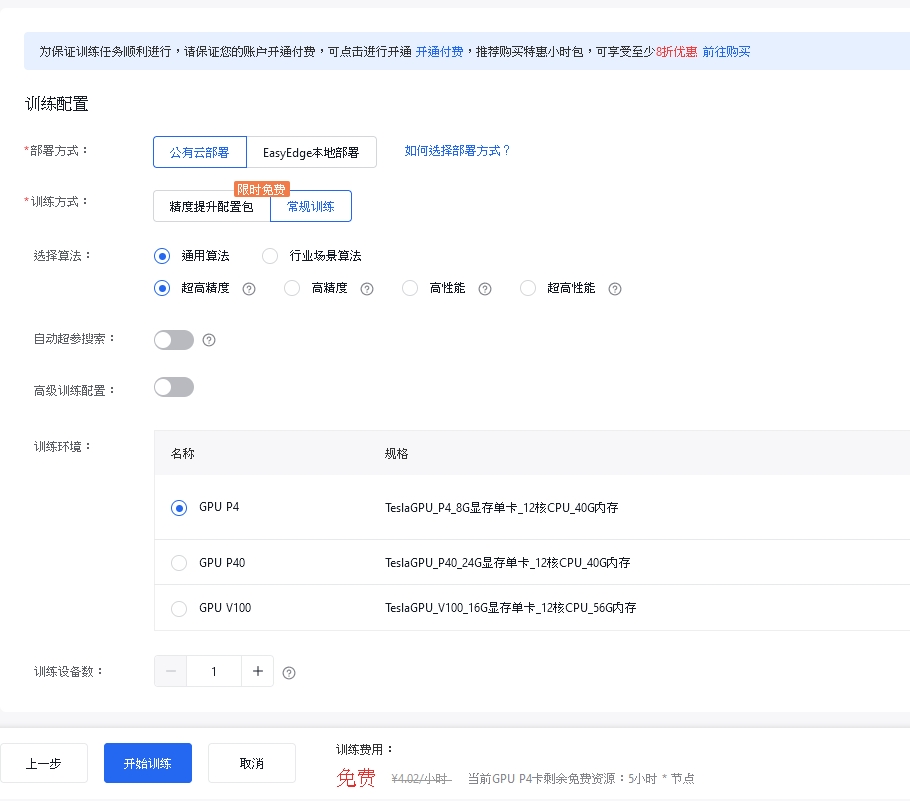
Task: Open help icon for 超高精度
Action: (x=249, y=288)
